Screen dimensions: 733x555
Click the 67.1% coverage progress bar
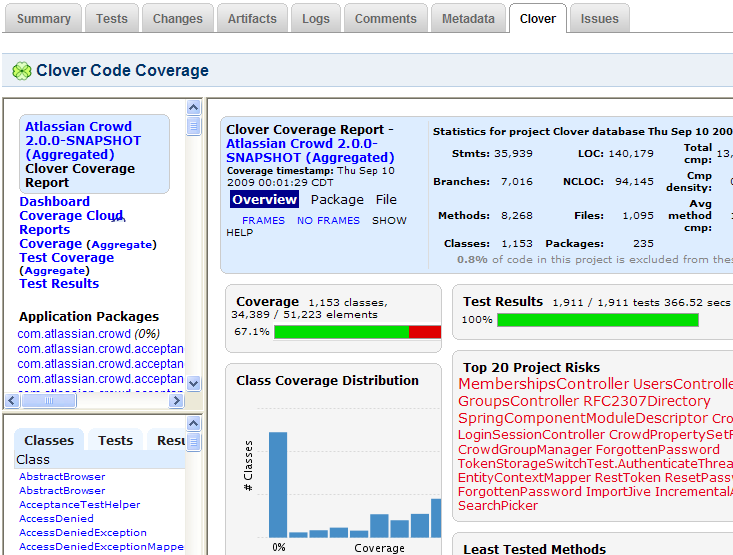(x=358, y=332)
